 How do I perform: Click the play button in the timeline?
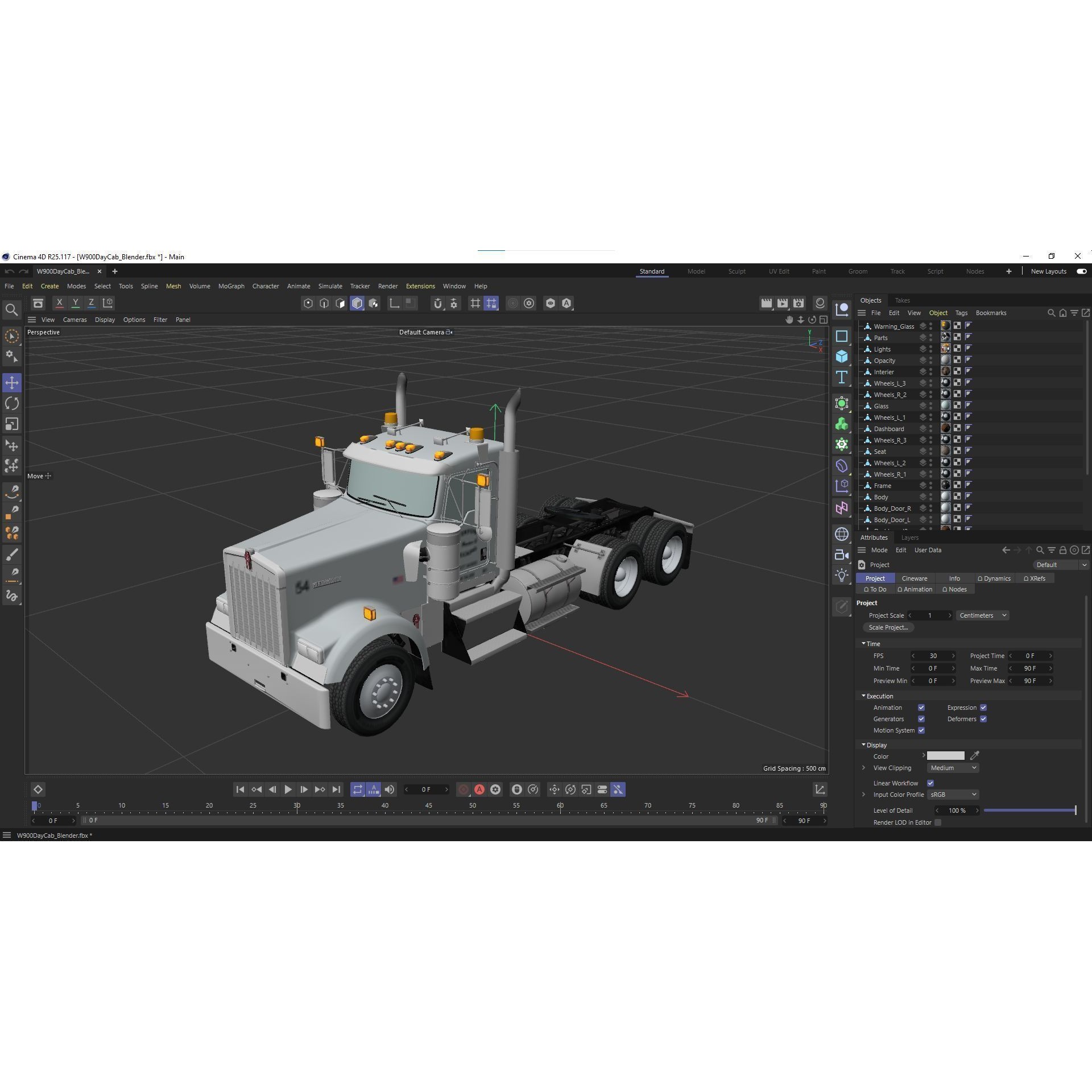point(288,789)
